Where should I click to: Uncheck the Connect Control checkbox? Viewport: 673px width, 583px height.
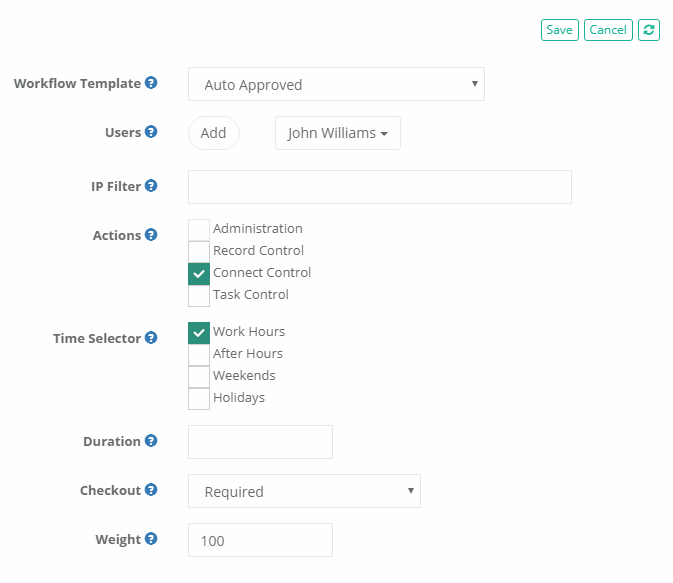coord(199,273)
